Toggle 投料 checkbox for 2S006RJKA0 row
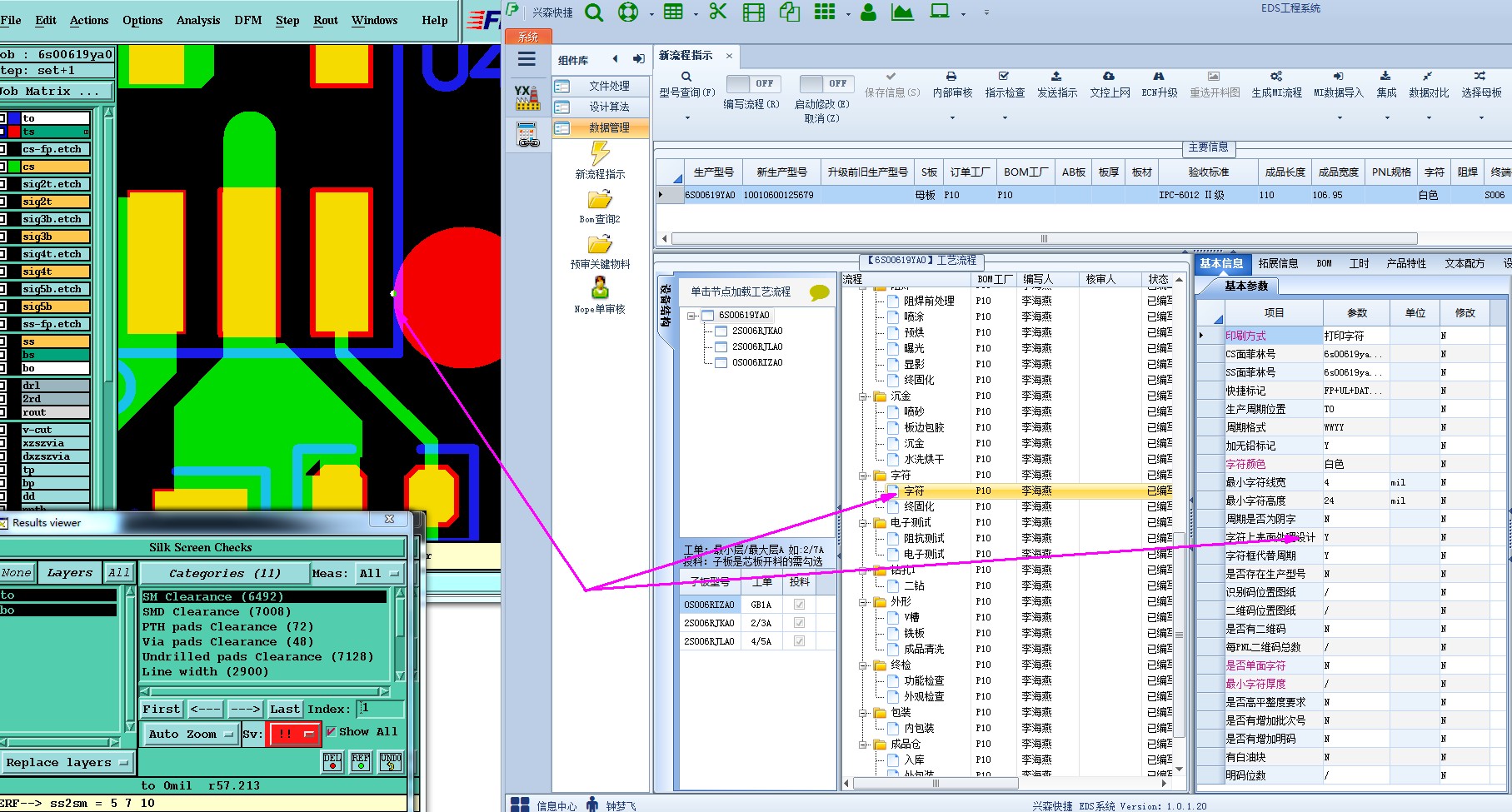Screen dimensions: 1512x812 799,623
